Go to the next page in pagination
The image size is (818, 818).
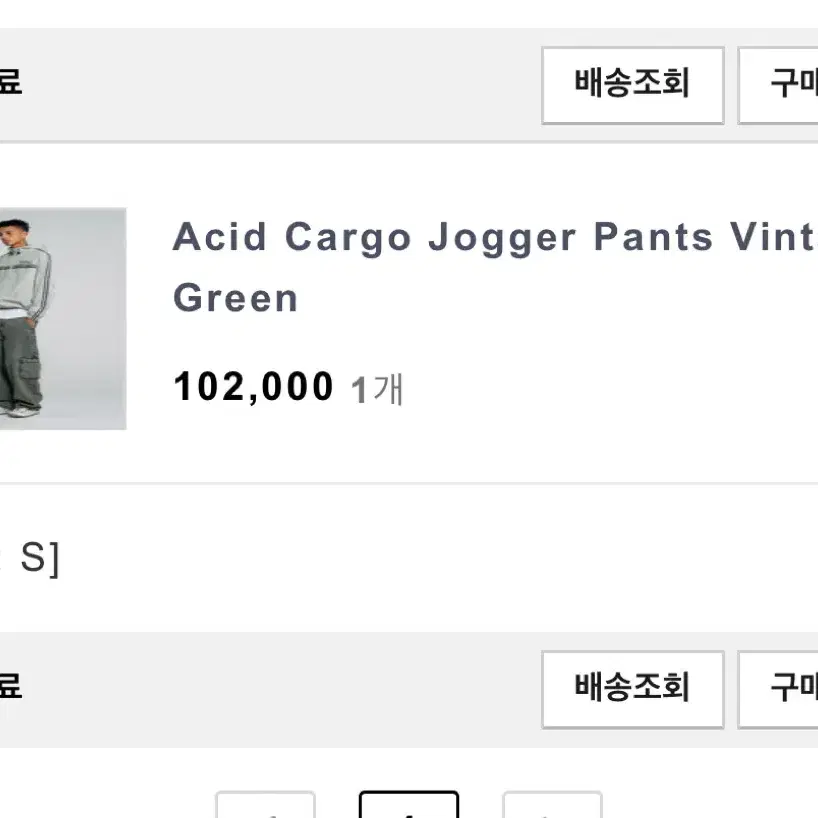point(552,805)
